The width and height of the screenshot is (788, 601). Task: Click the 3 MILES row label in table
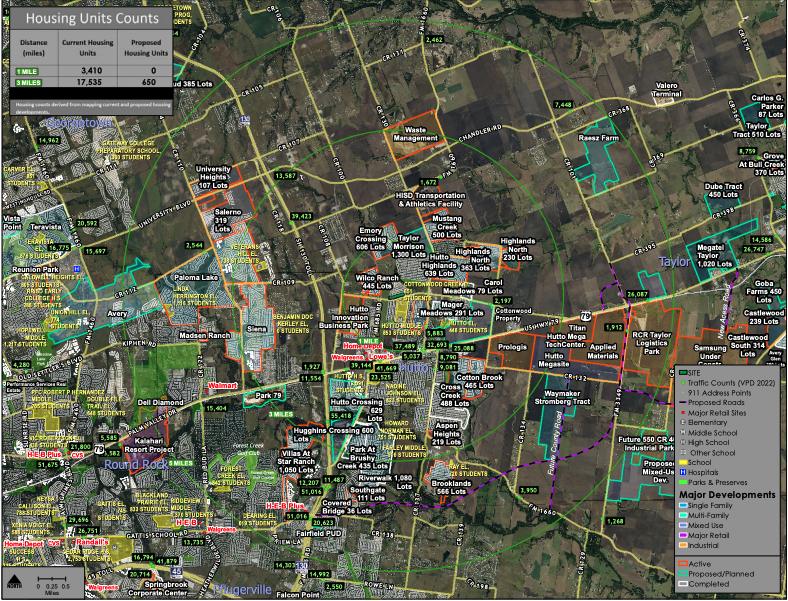pyautogui.click(x=29, y=82)
